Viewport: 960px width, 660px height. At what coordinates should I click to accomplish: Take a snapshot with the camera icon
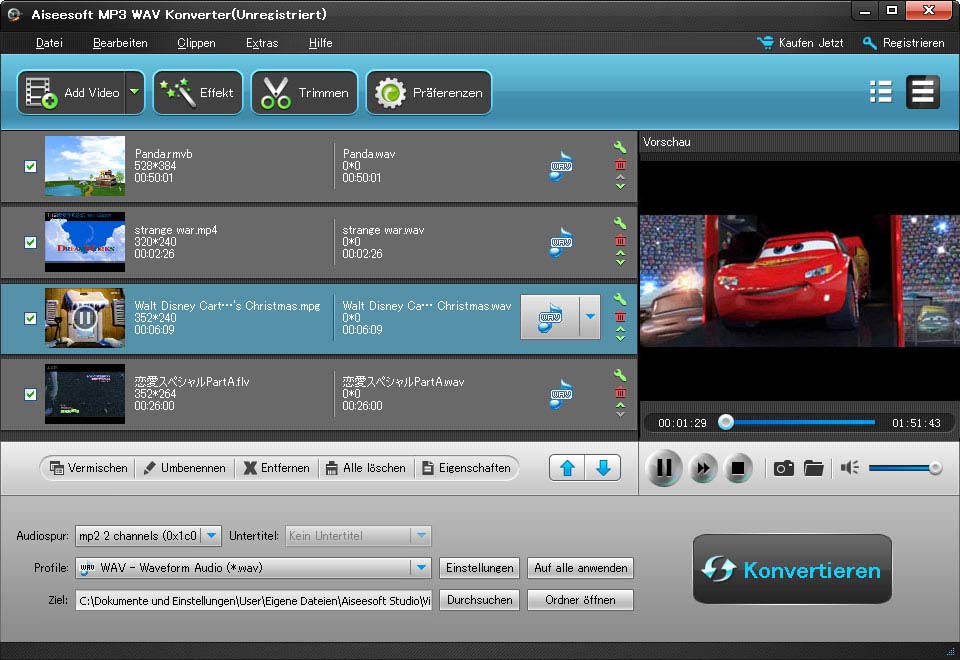point(784,468)
